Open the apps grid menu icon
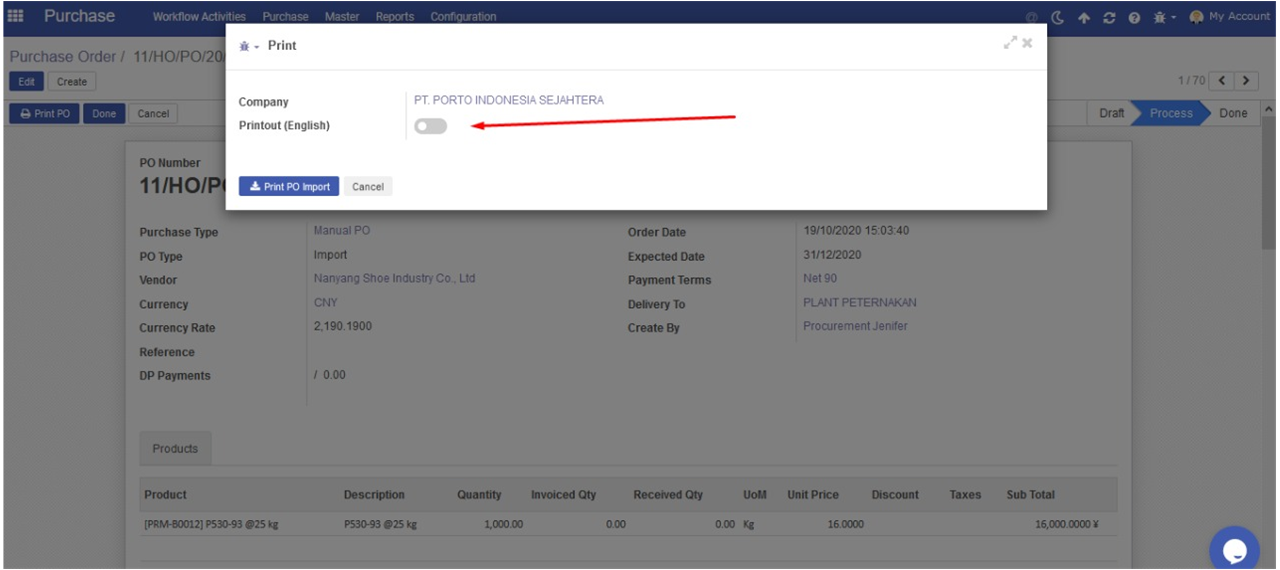The height and width of the screenshot is (570, 1280). tap(16, 16)
